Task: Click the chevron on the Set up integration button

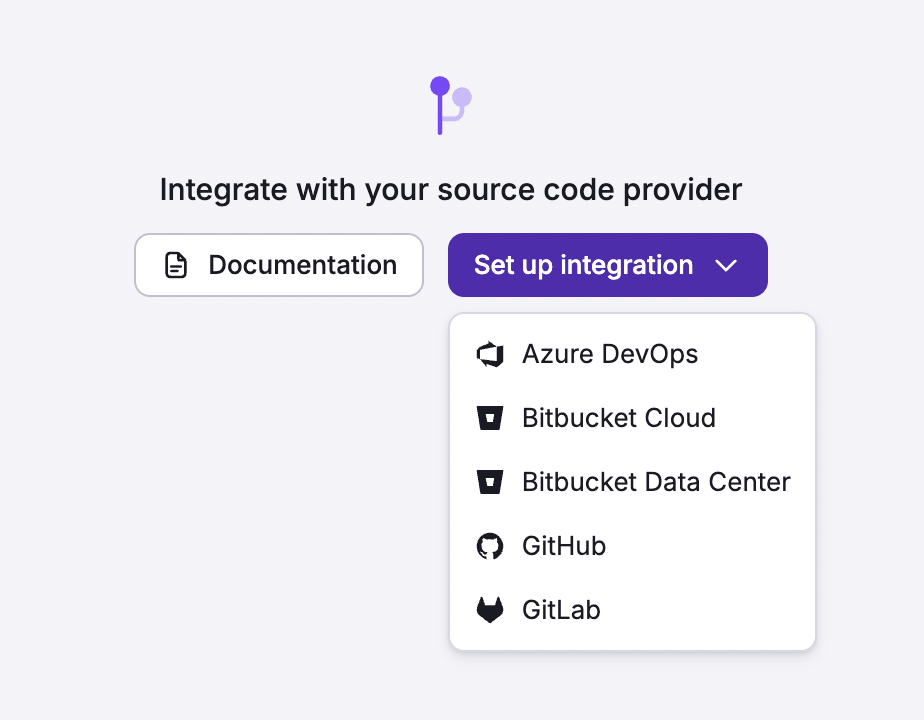Action: point(727,265)
